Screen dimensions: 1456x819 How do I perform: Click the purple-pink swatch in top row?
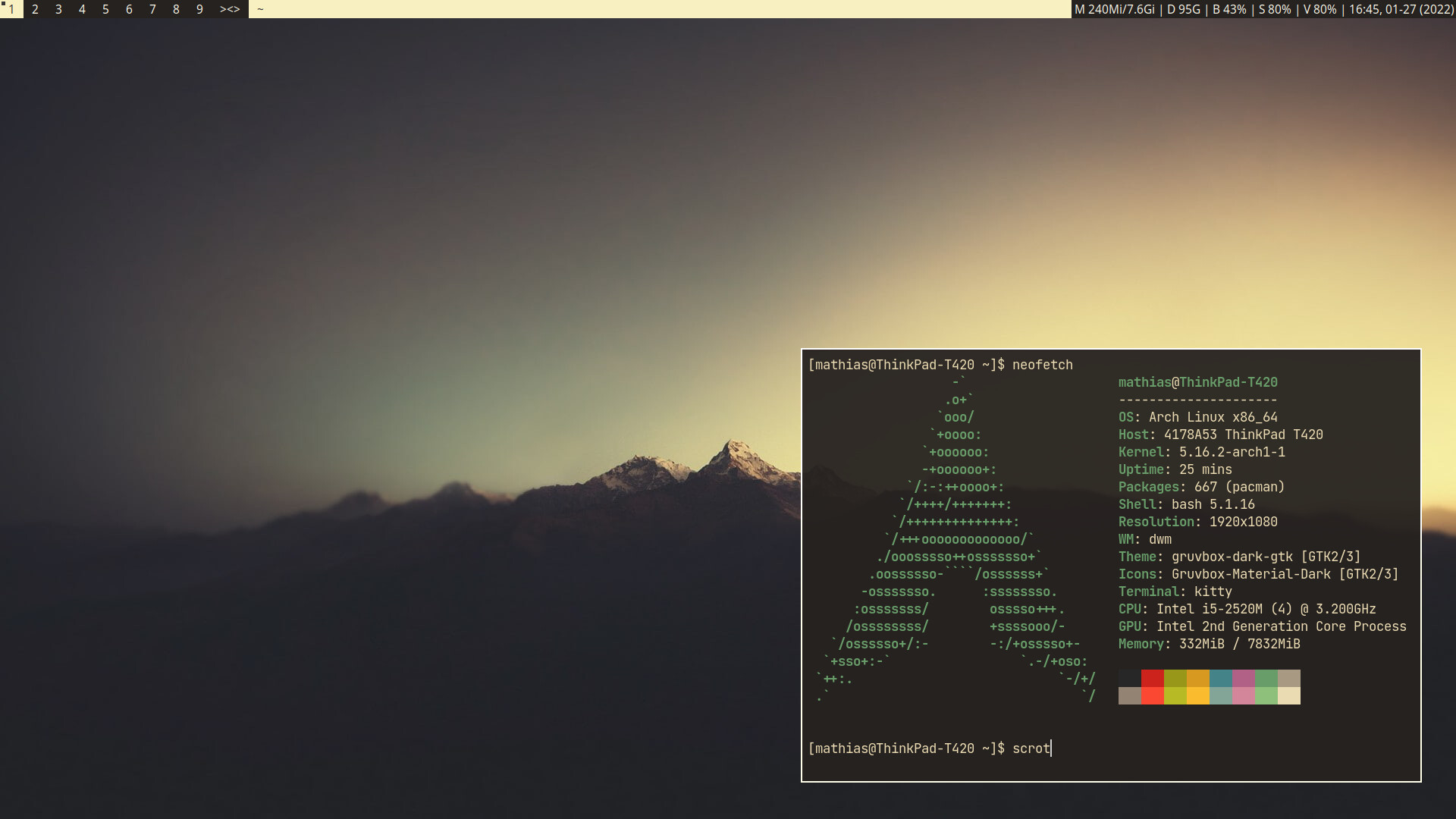click(x=1244, y=678)
